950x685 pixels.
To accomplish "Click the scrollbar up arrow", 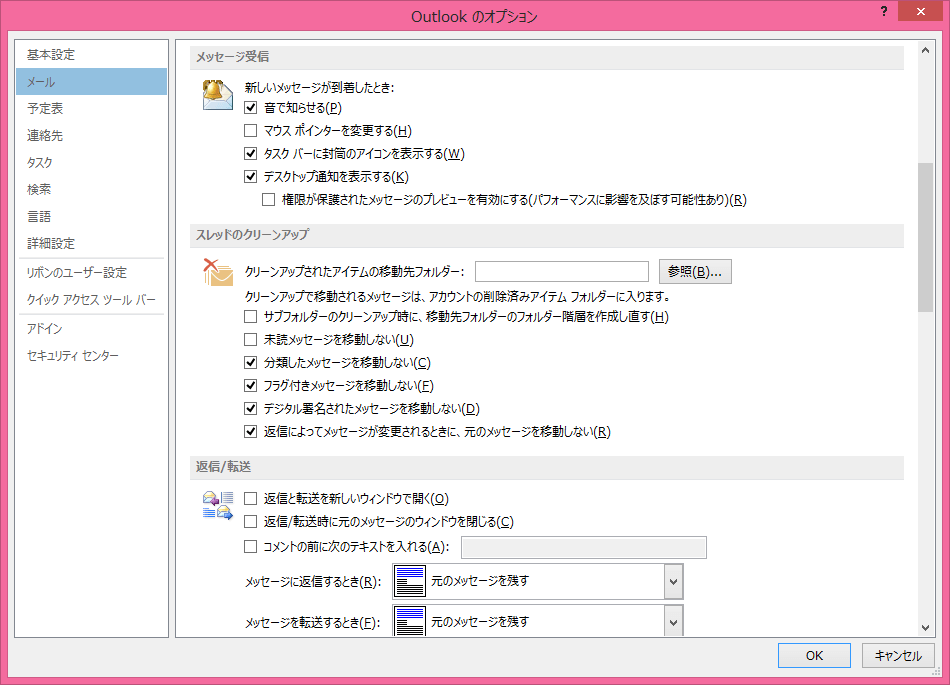I will [925, 51].
